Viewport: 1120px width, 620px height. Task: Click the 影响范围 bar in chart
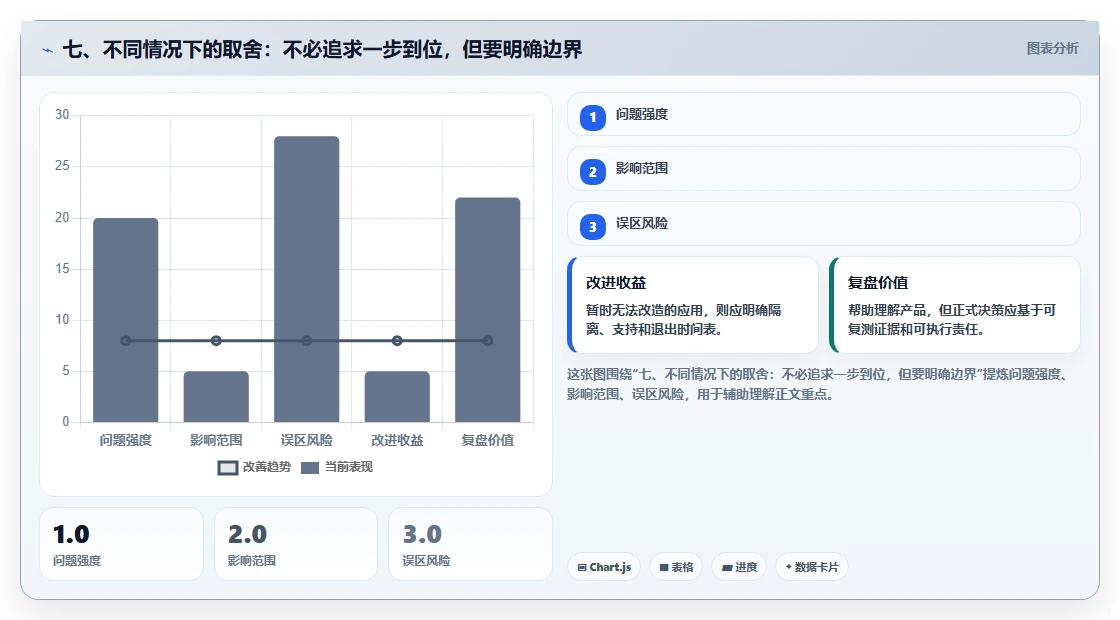pyautogui.click(x=216, y=396)
